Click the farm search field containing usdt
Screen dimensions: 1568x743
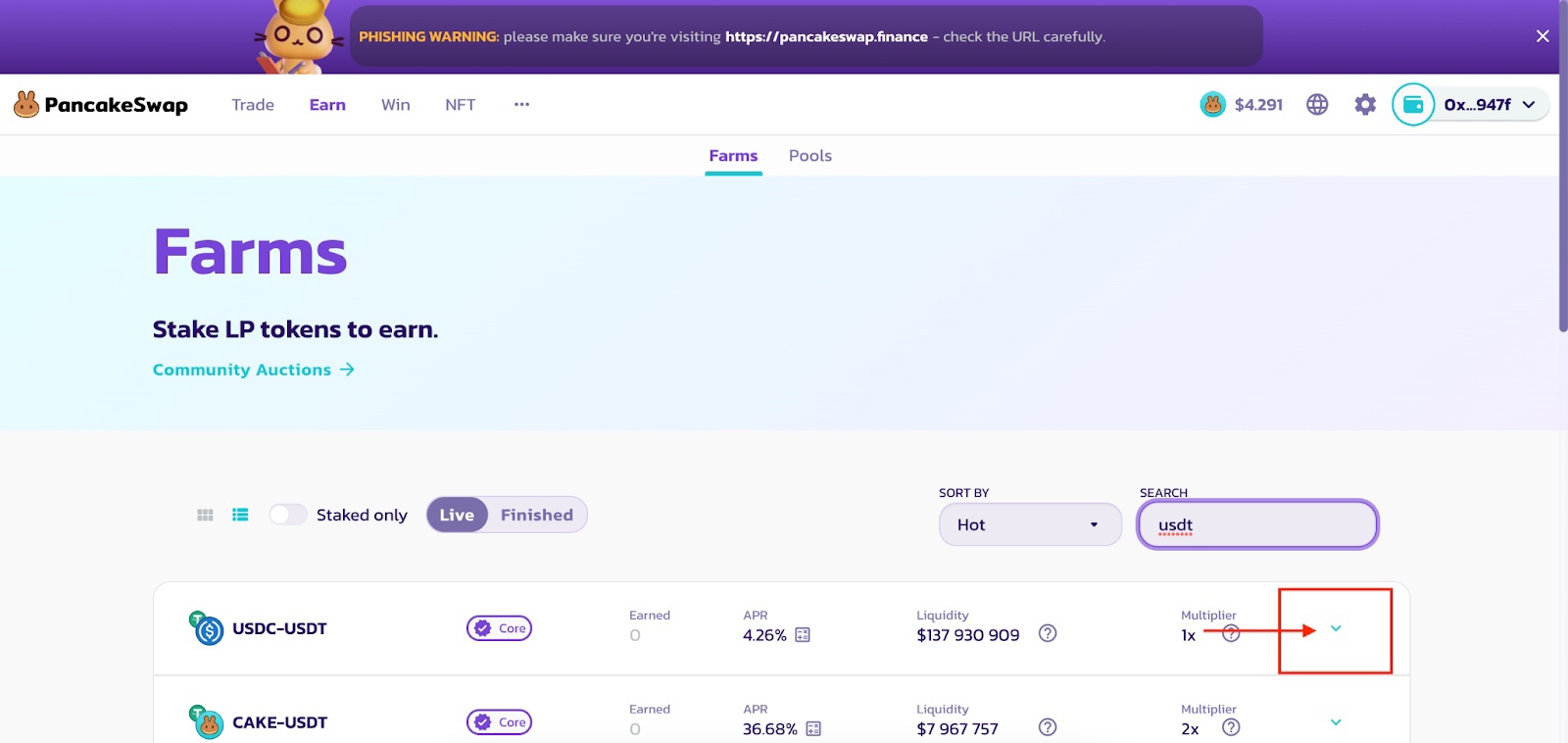[1258, 524]
